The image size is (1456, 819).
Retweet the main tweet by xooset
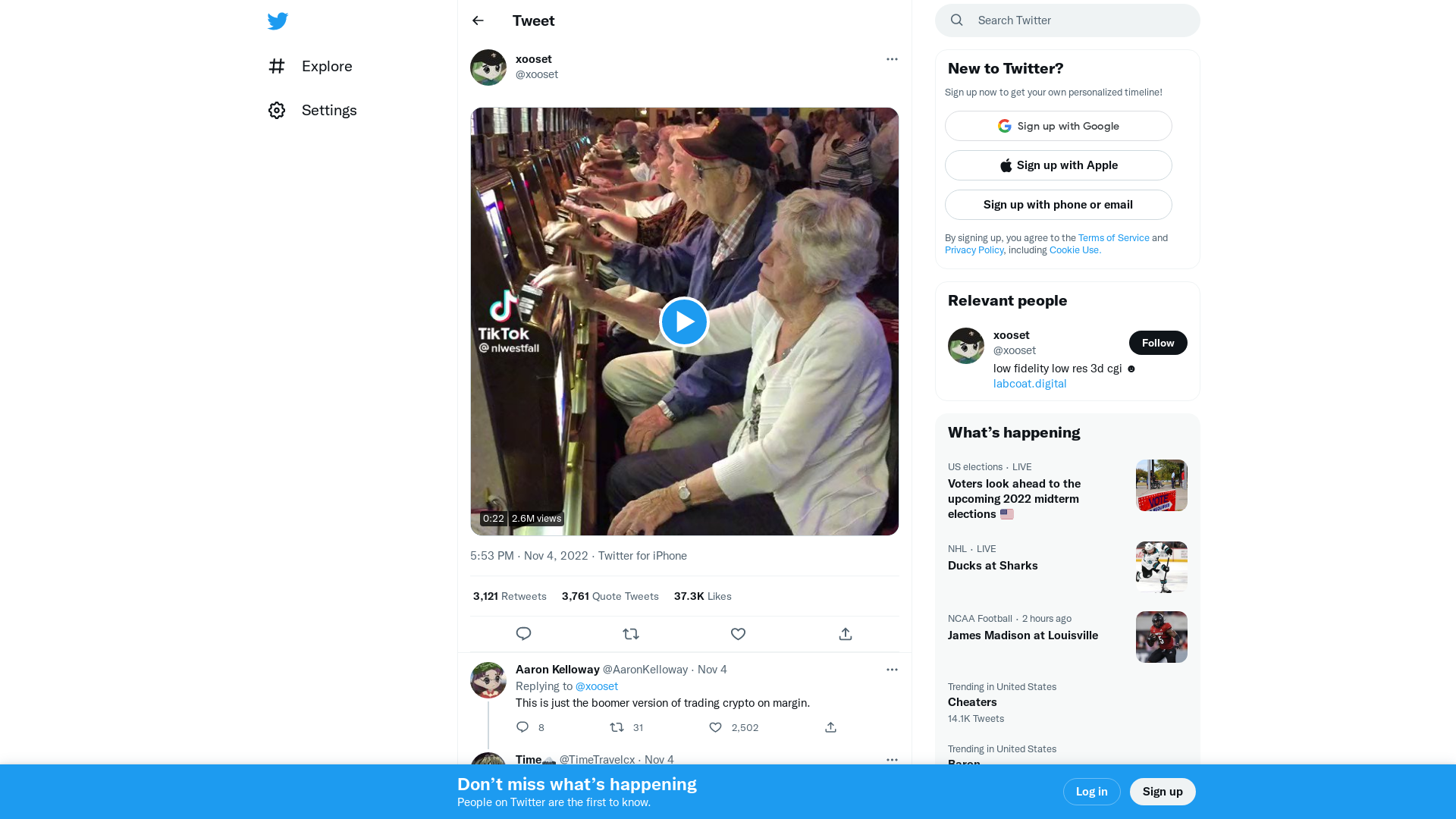[x=631, y=634]
